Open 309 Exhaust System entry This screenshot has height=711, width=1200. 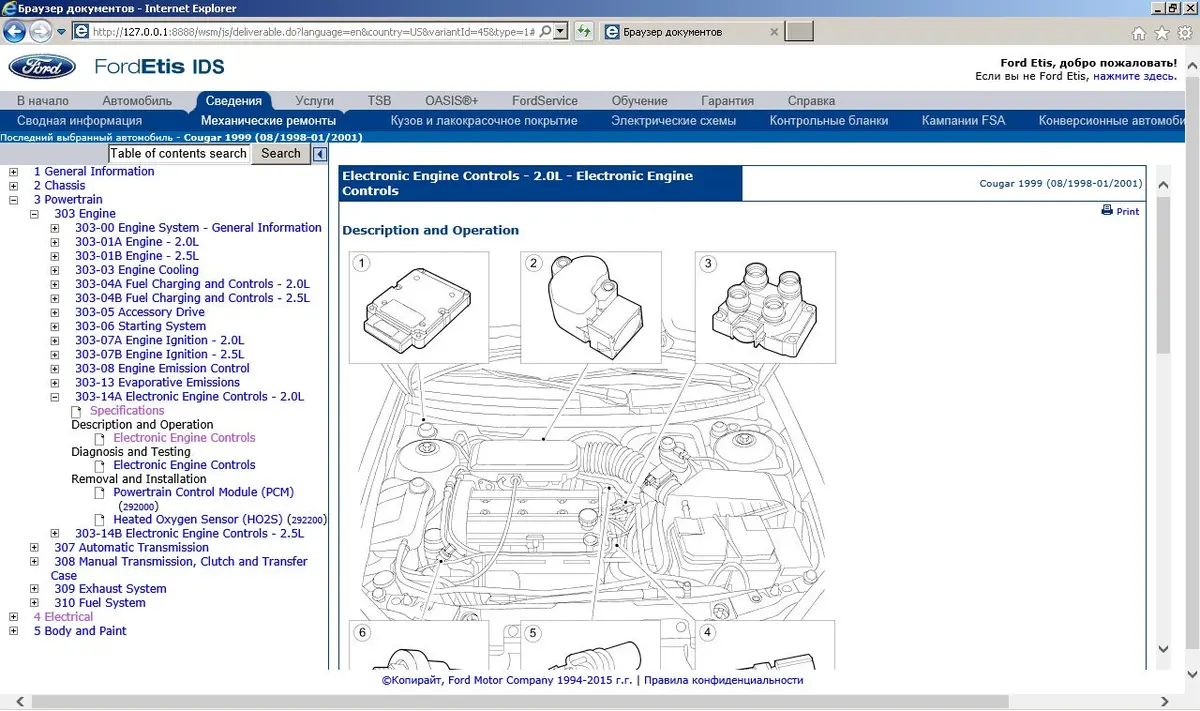pos(110,589)
